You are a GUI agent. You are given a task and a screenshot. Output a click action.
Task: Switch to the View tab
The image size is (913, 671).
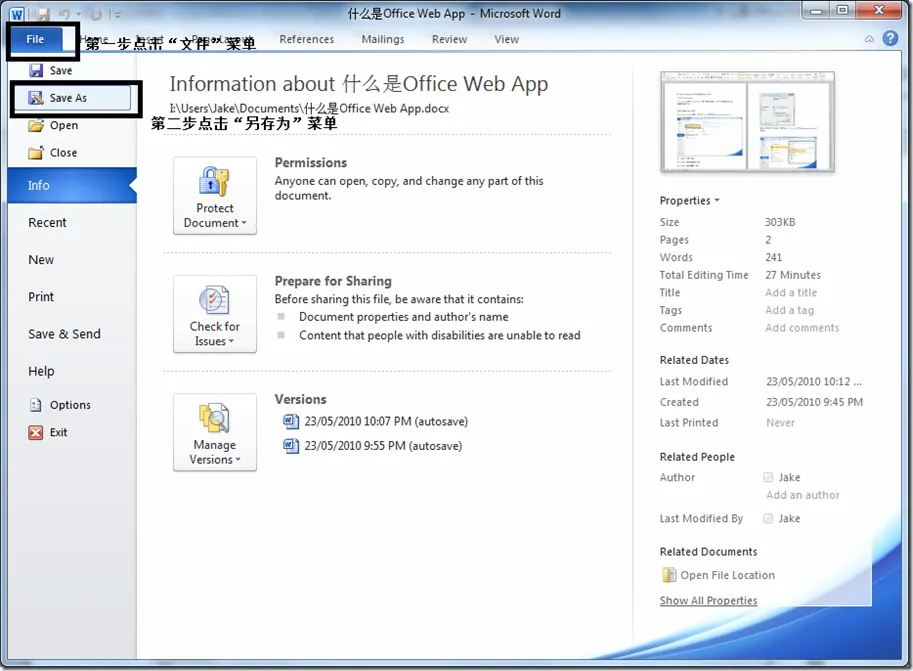(507, 39)
